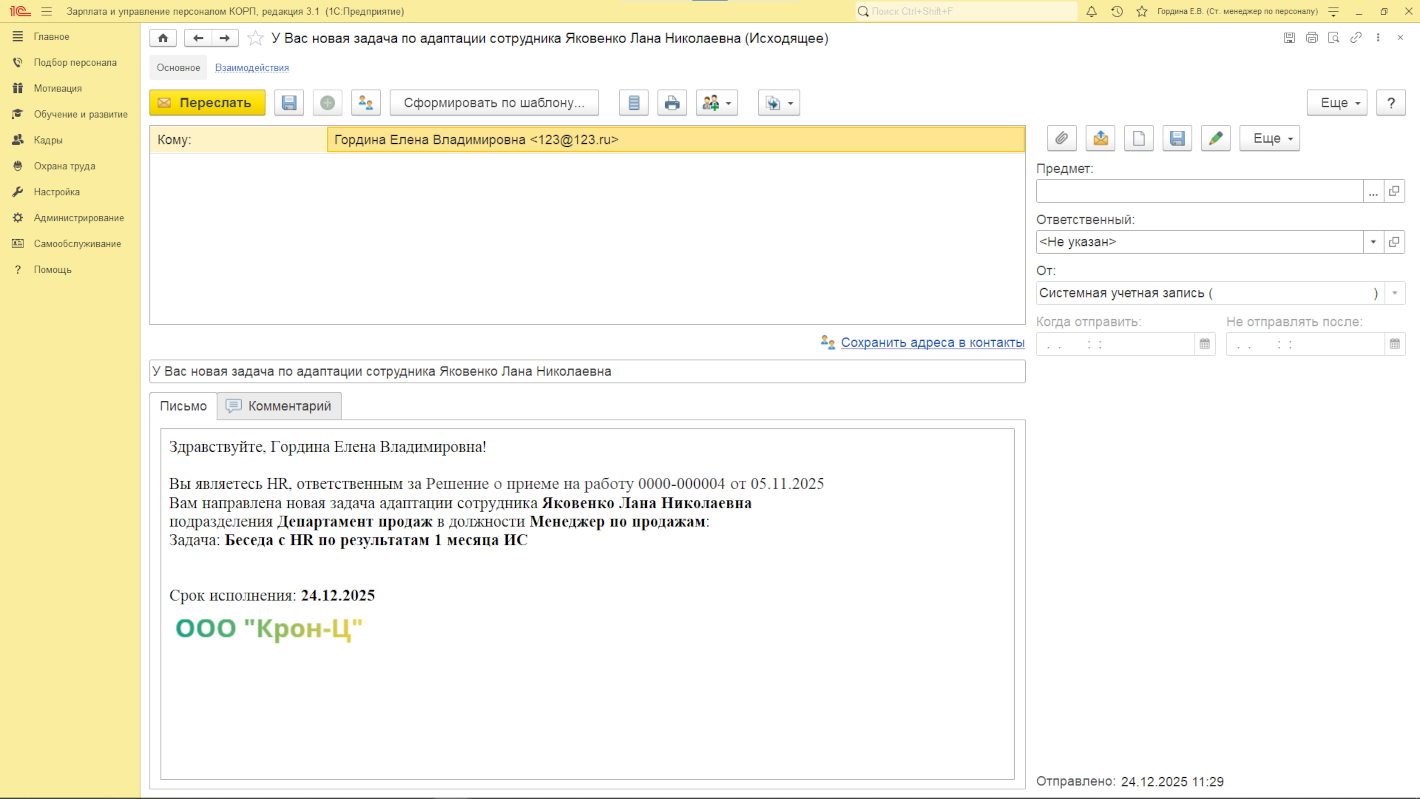Click the floppy disk save icon beside Переслать

[x=289, y=103]
